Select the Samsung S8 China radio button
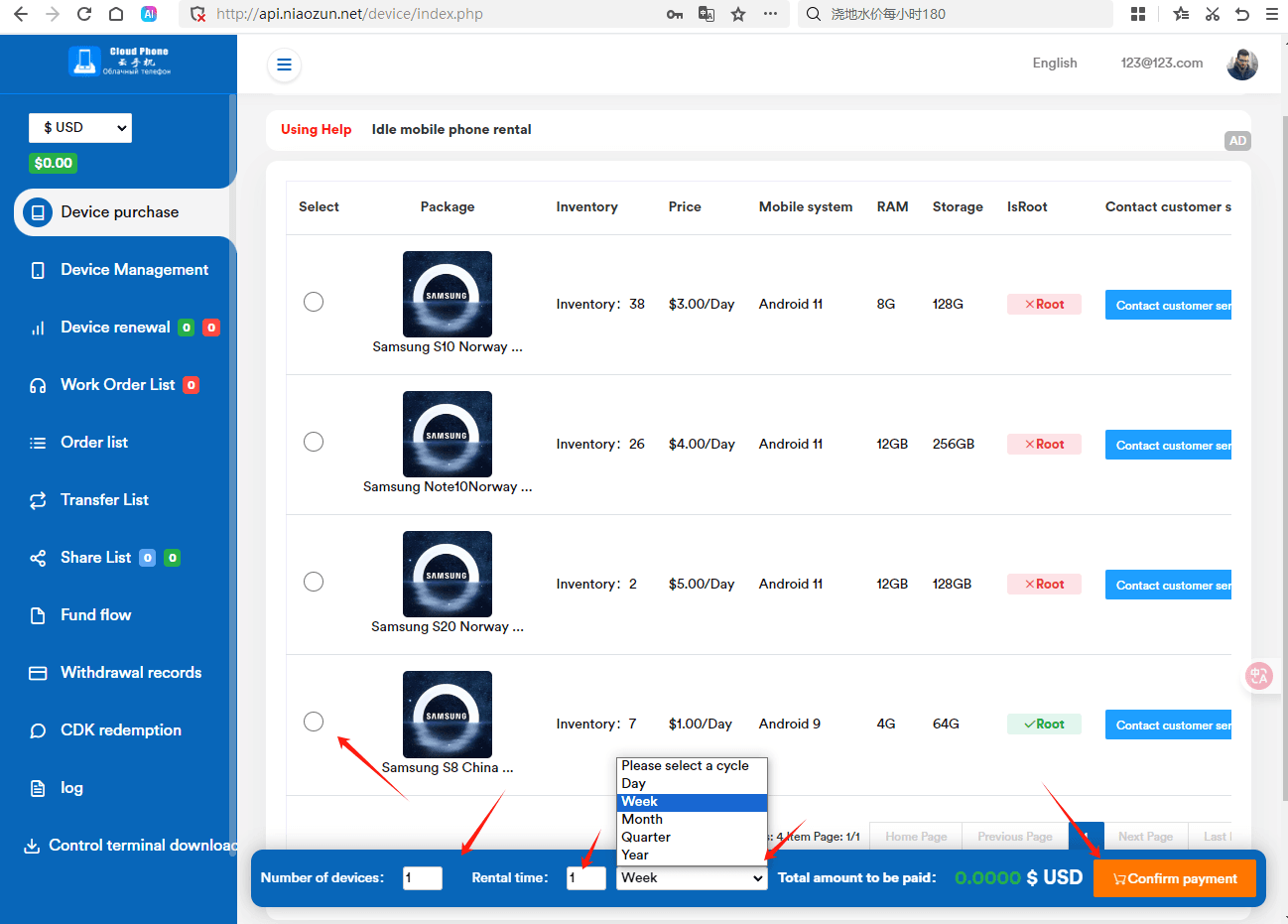This screenshot has height=924, width=1288. (x=314, y=722)
